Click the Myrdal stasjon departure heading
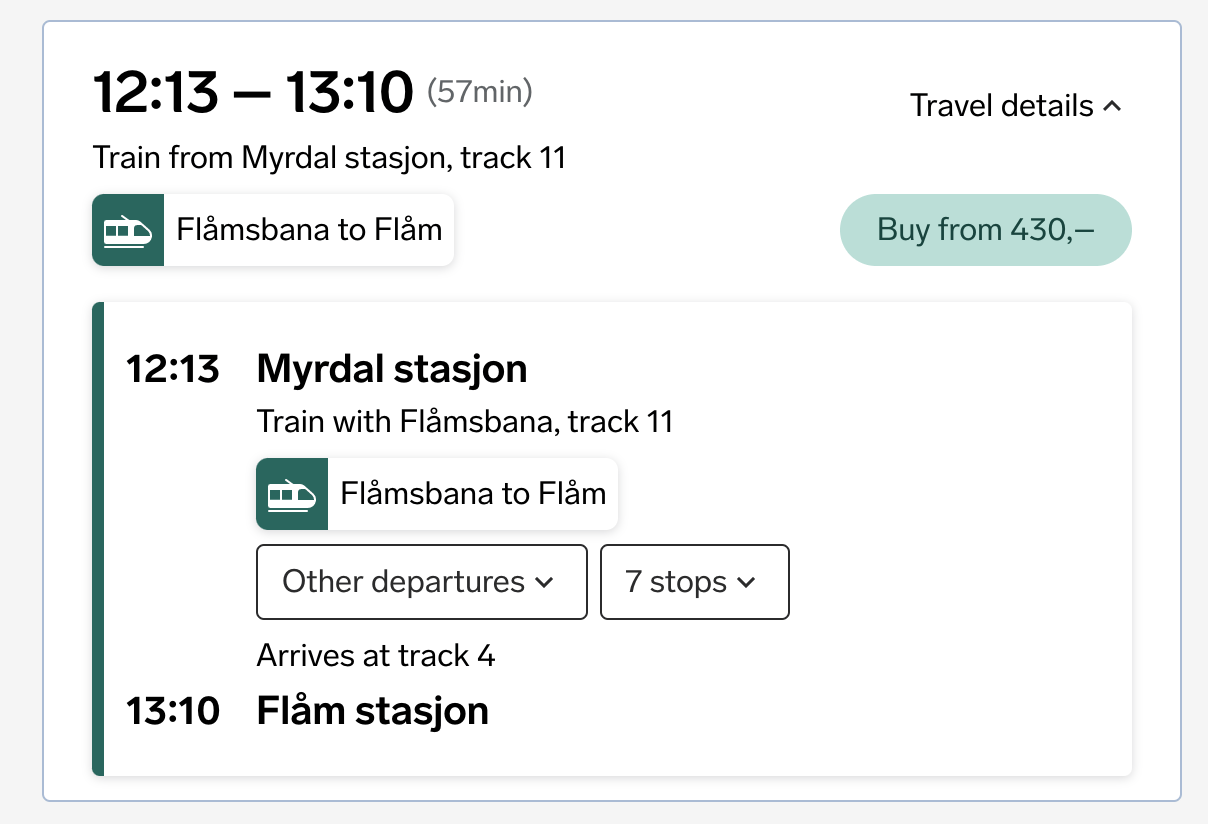Screen dimensions: 1208x824 click(x=392, y=369)
